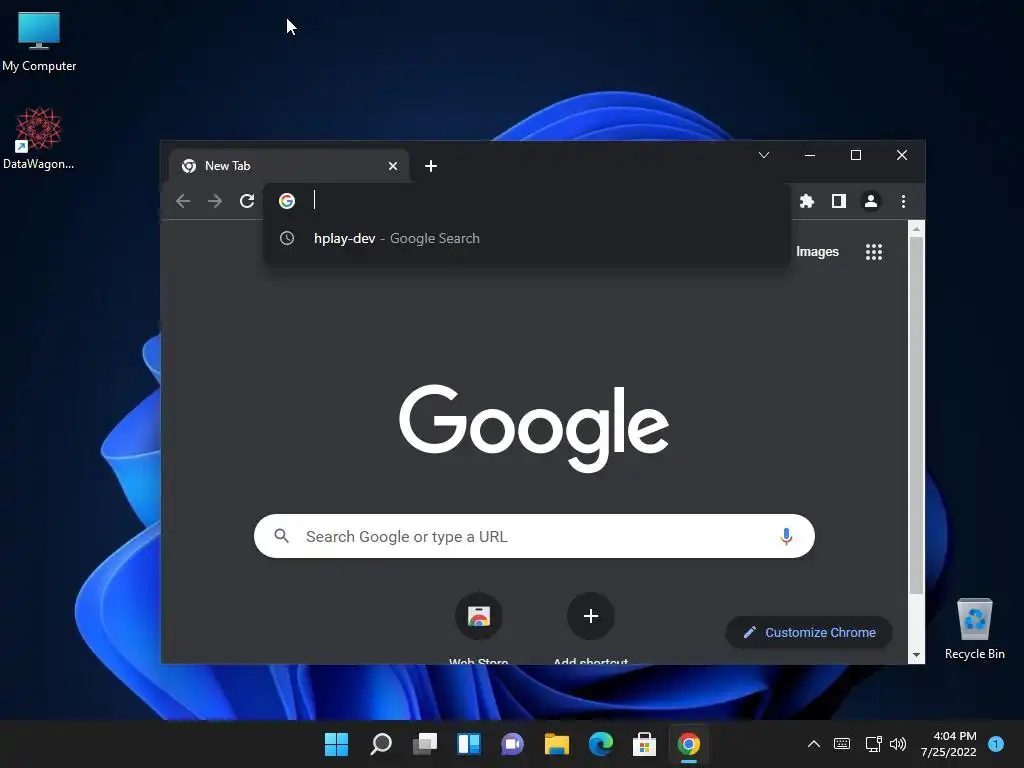Open the Google apps grid
Screen dimensions: 1024x768
pos(874,252)
